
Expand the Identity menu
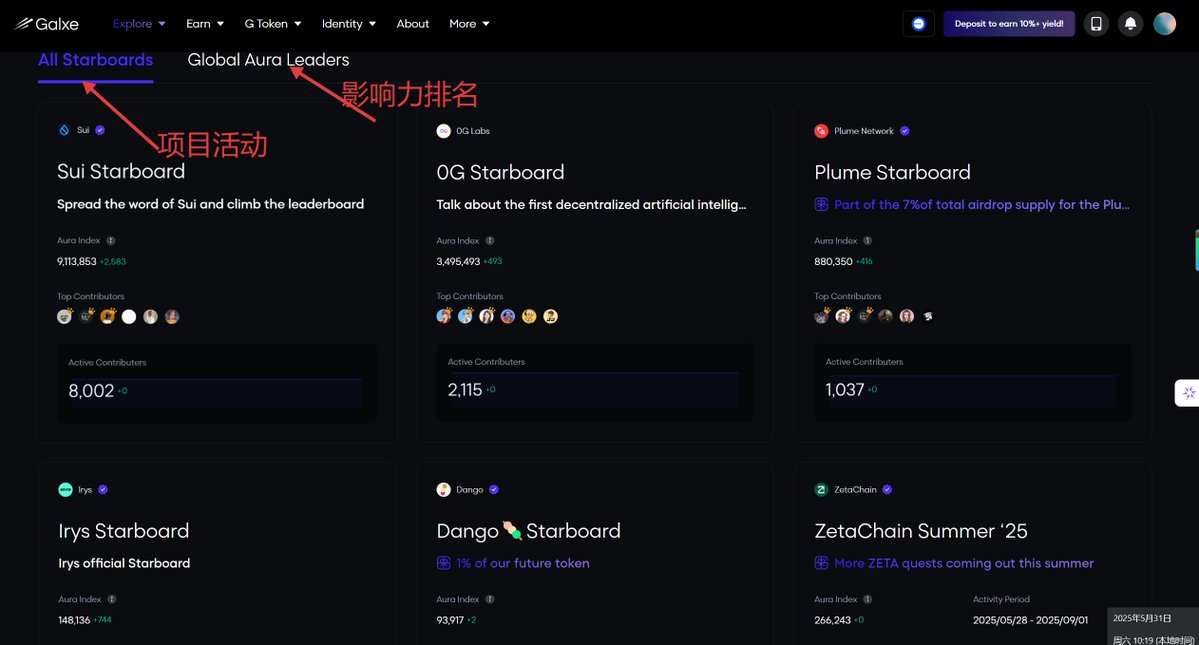(349, 24)
